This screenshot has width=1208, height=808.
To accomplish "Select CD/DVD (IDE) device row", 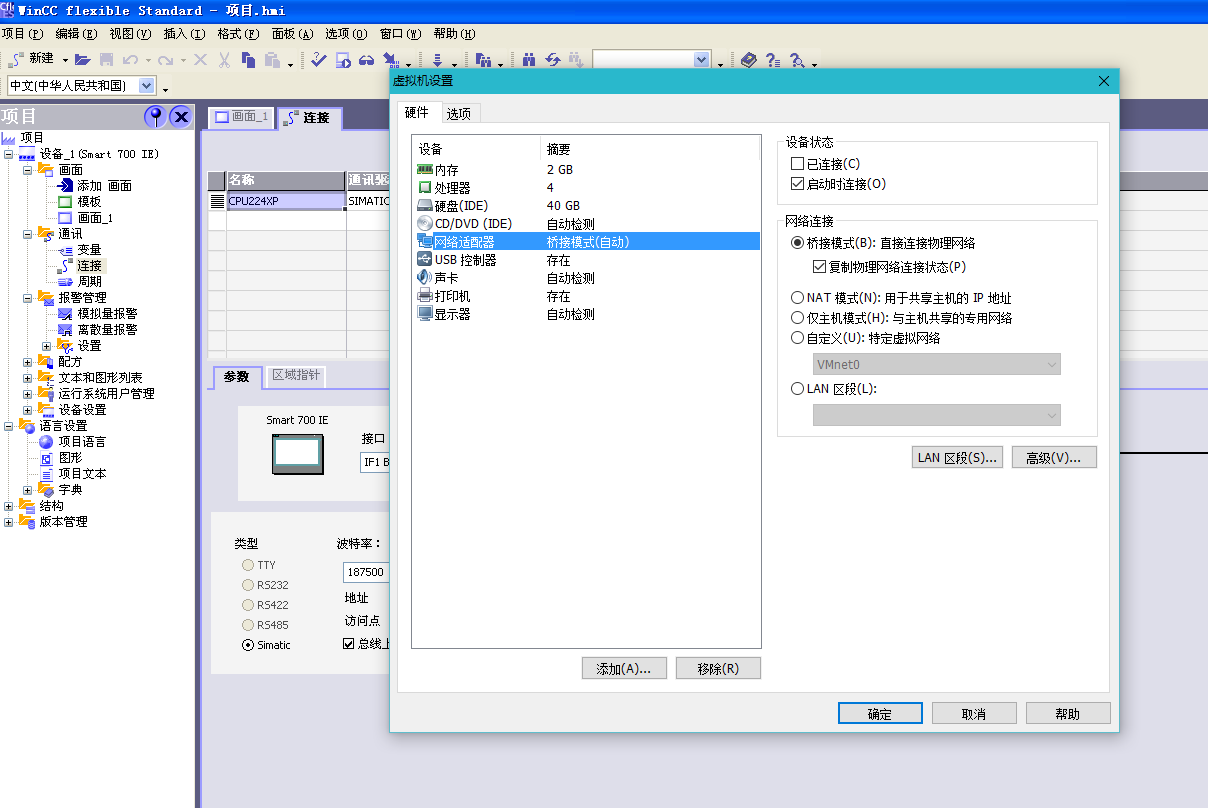I will click(586, 224).
